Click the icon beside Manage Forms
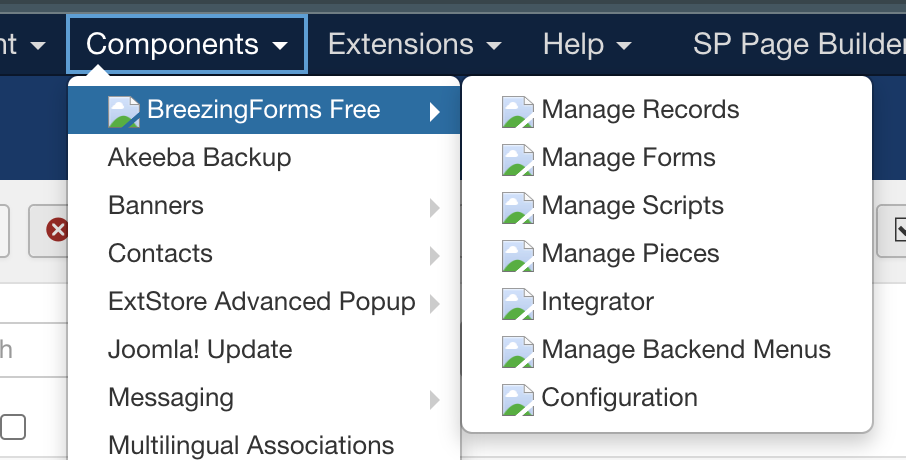The width and height of the screenshot is (906, 460). click(518, 159)
